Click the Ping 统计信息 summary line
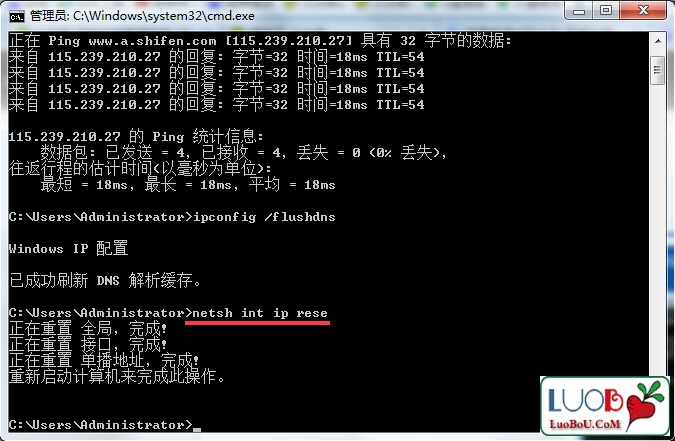The width and height of the screenshot is (675, 441). click(x=136, y=137)
